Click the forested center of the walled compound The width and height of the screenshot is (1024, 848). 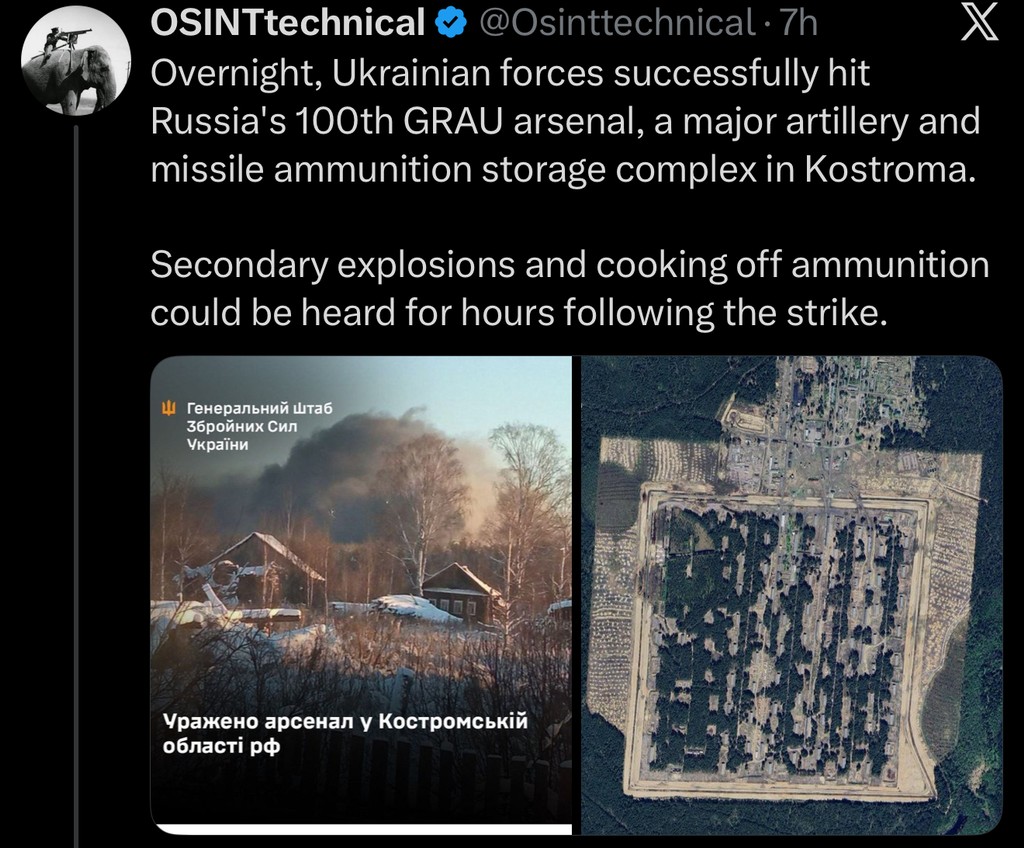(x=780, y=630)
